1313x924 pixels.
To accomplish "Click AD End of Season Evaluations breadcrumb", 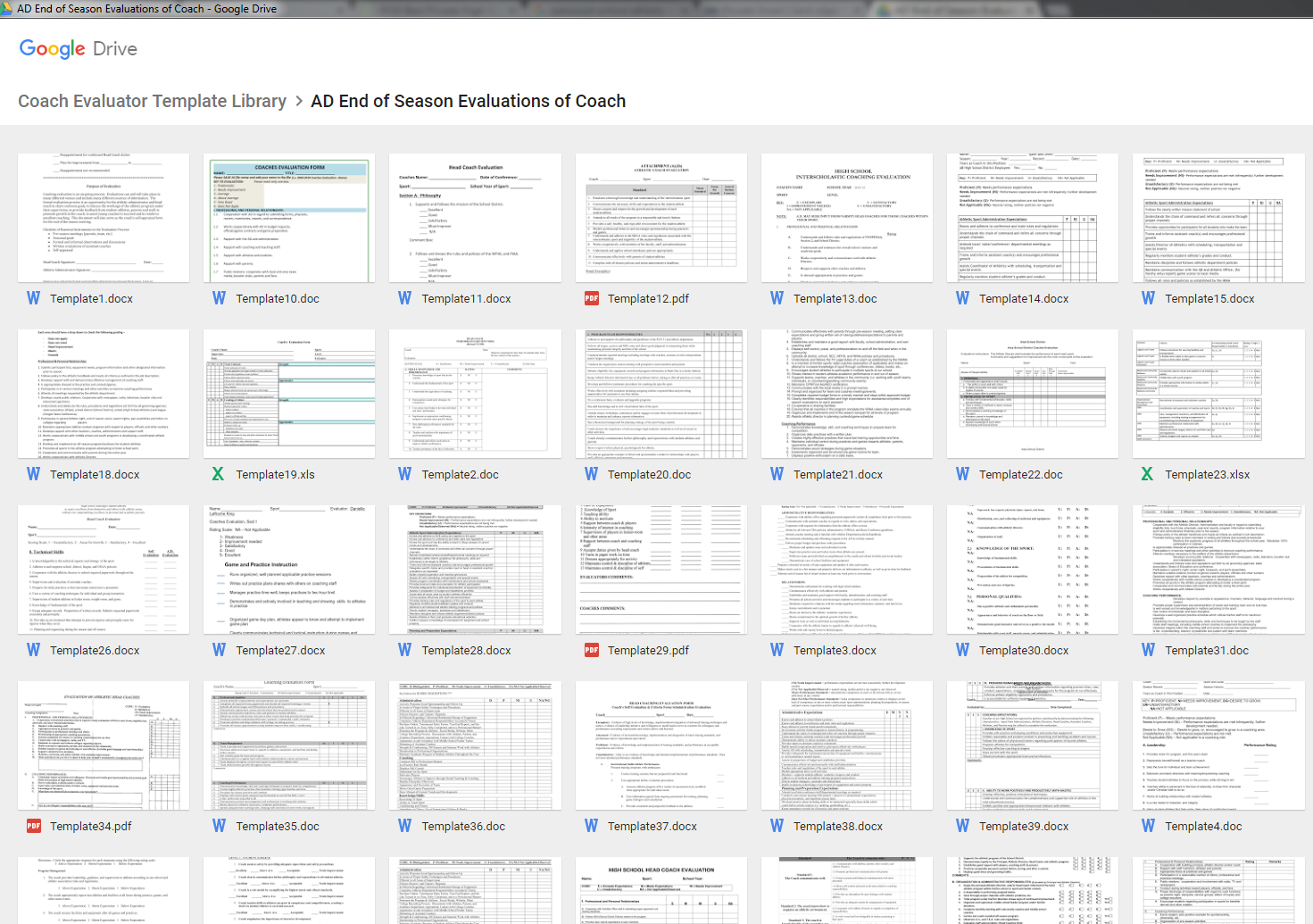I will [x=468, y=101].
